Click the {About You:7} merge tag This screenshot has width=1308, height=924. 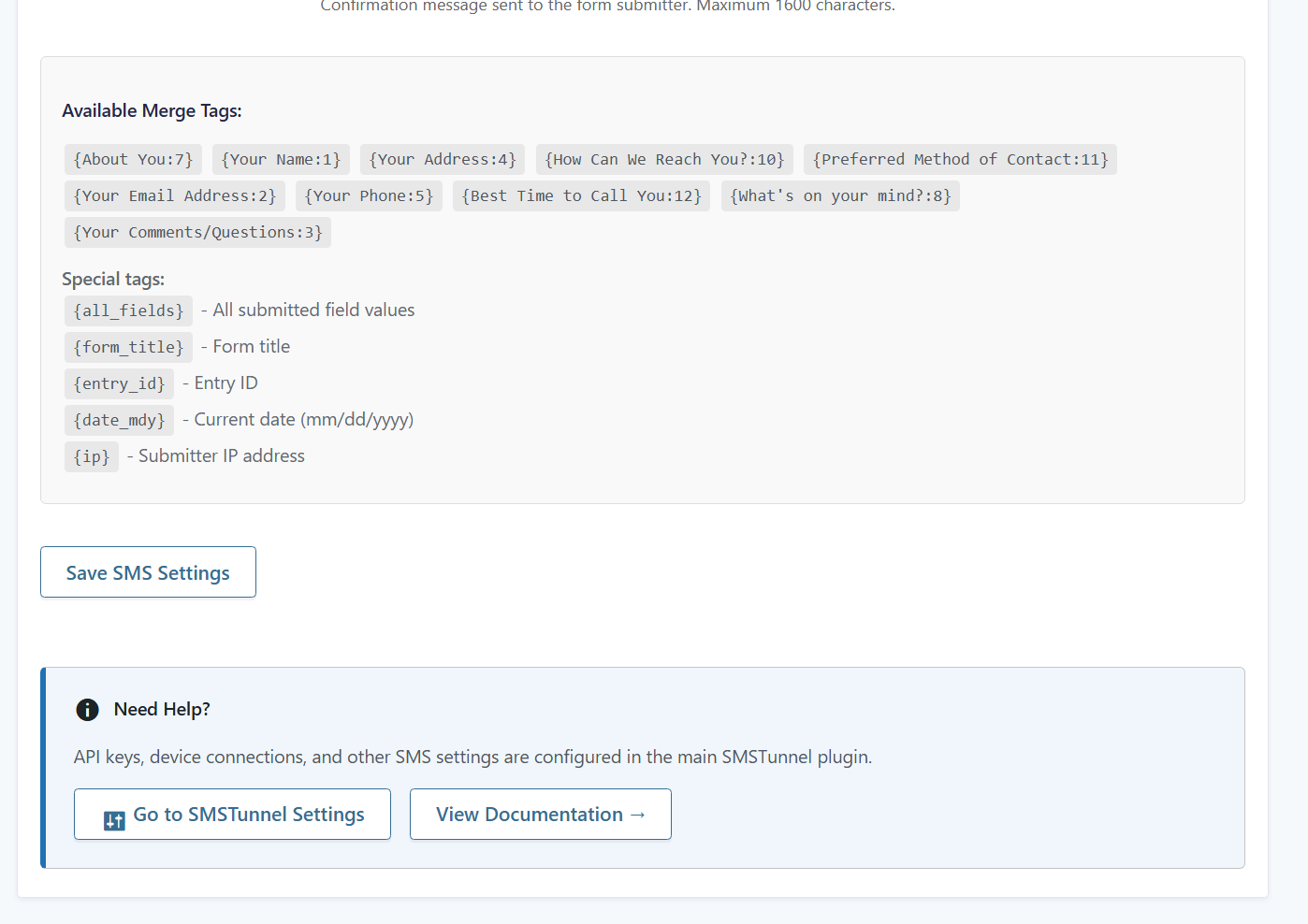[x=133, y=159]
